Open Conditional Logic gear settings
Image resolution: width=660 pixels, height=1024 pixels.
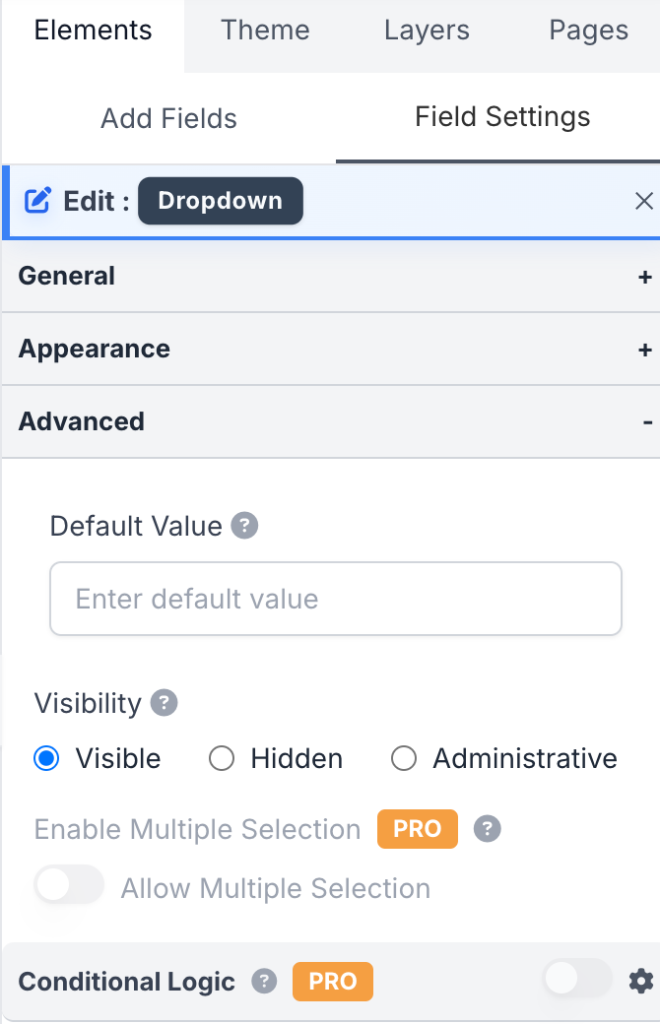pyautogui.click(x=641, y=981)
